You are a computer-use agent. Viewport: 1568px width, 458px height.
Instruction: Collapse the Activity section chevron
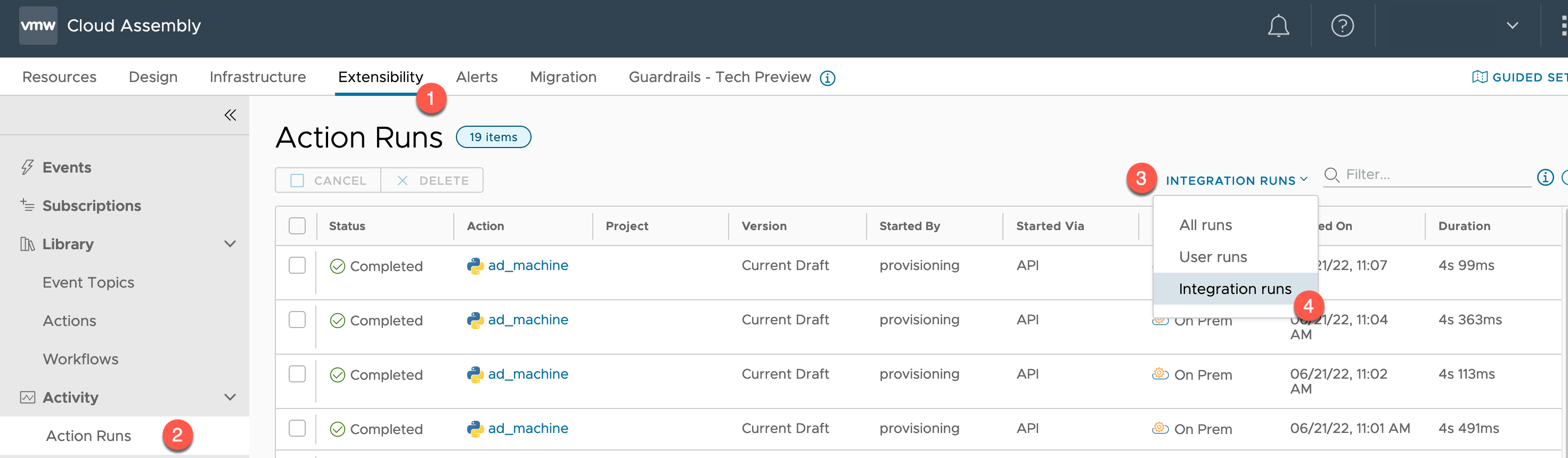pyautogui.click(x=230, y=398)
